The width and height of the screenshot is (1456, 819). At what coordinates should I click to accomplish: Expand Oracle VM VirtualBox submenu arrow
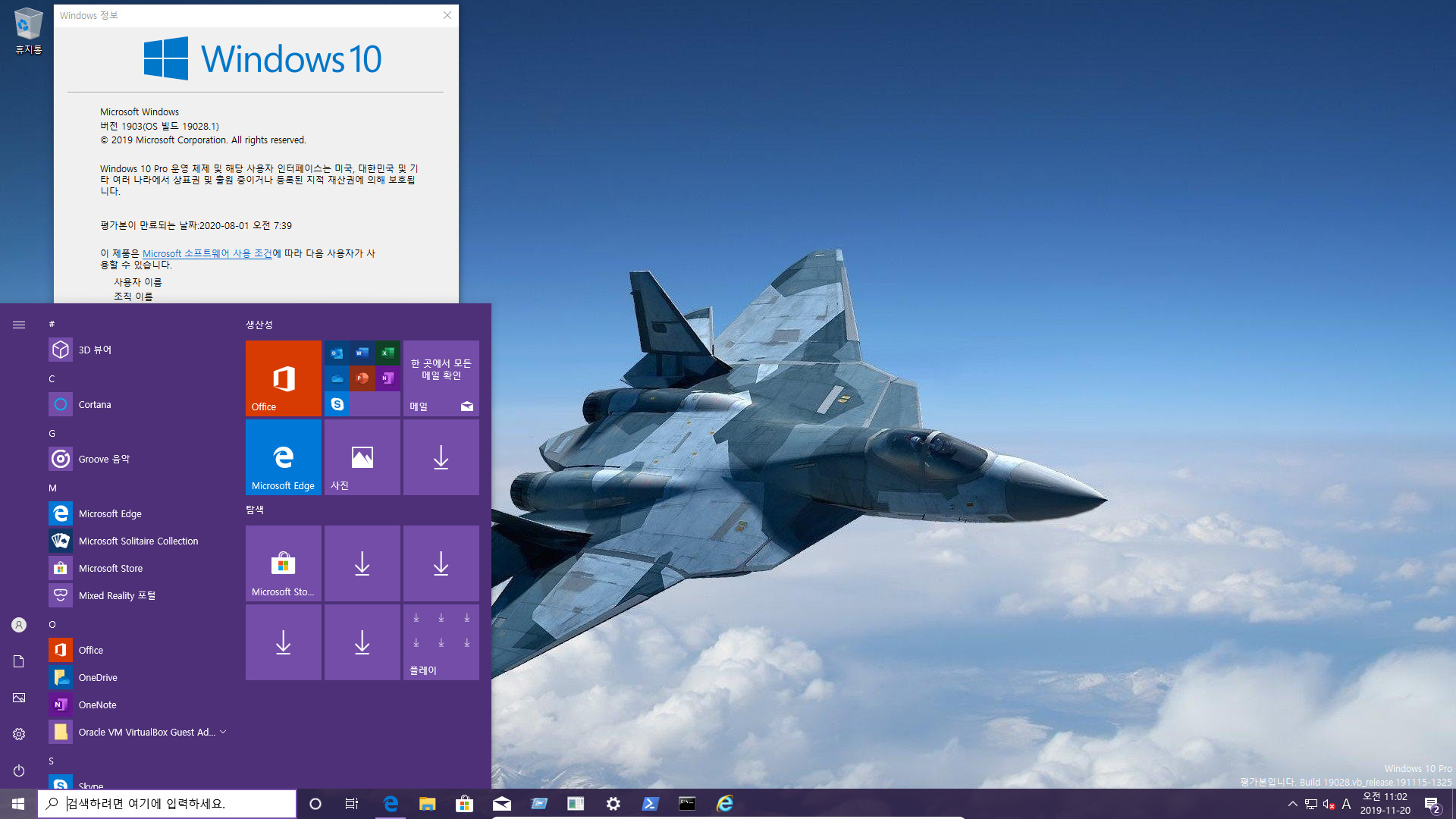pyautogui.click(x=224, y=731)
